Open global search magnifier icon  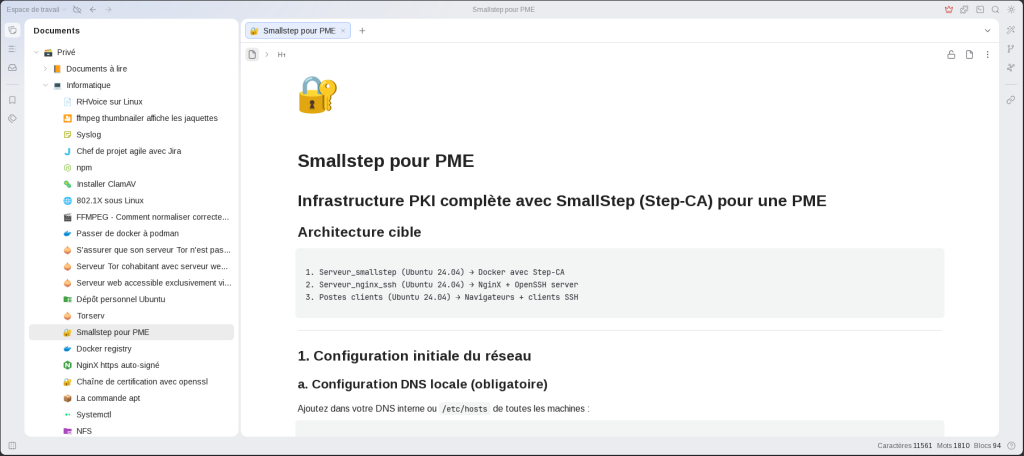[995, 10]
